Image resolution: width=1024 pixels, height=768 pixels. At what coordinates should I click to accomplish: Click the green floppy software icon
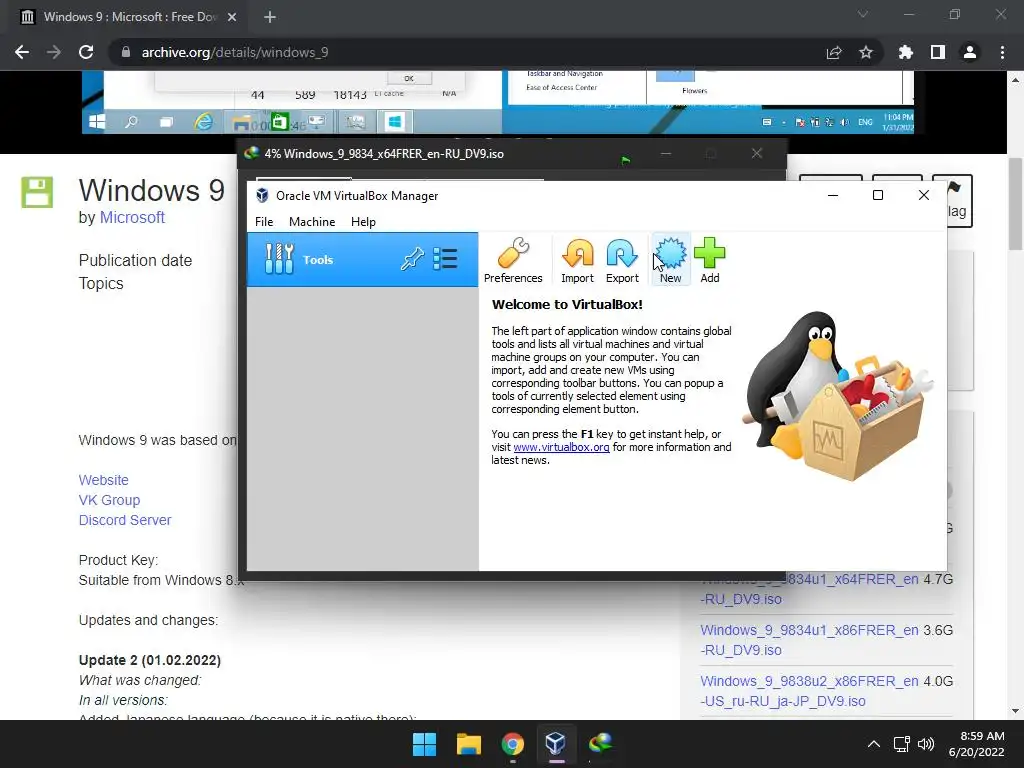[x=37, y=192]
